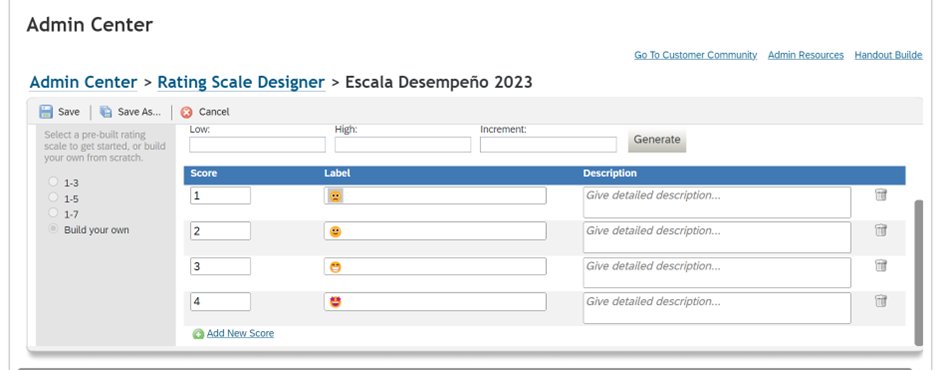This screenshot has width=940, height=370.
Task: Click the description box for score 3
Action: 717,273
